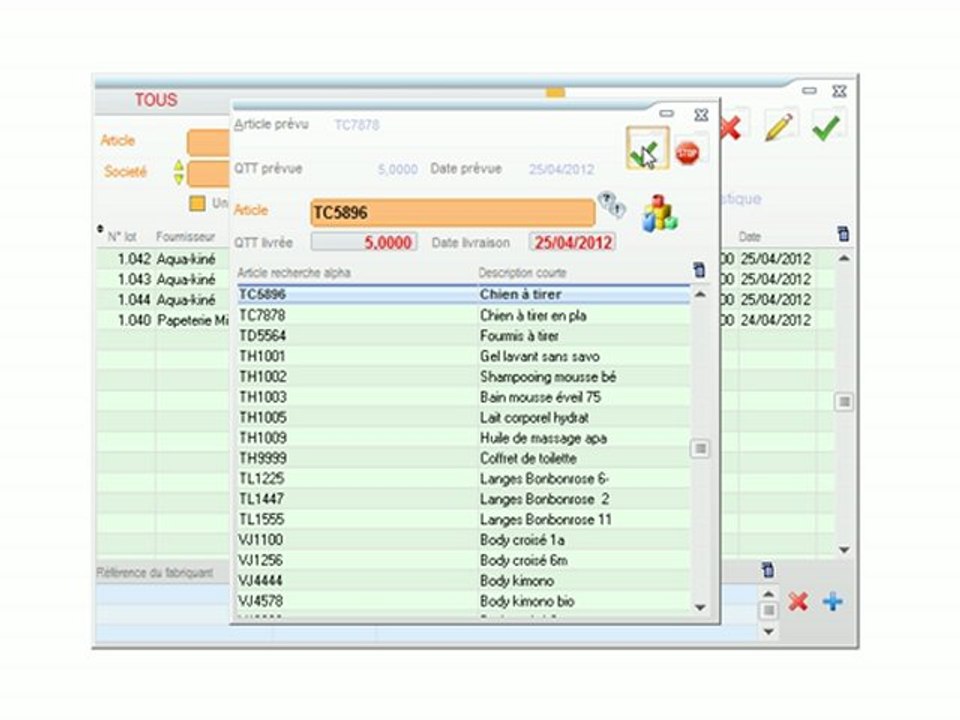
Task: Click the yellow pencil edit icon
Action: tap(779, 126)
